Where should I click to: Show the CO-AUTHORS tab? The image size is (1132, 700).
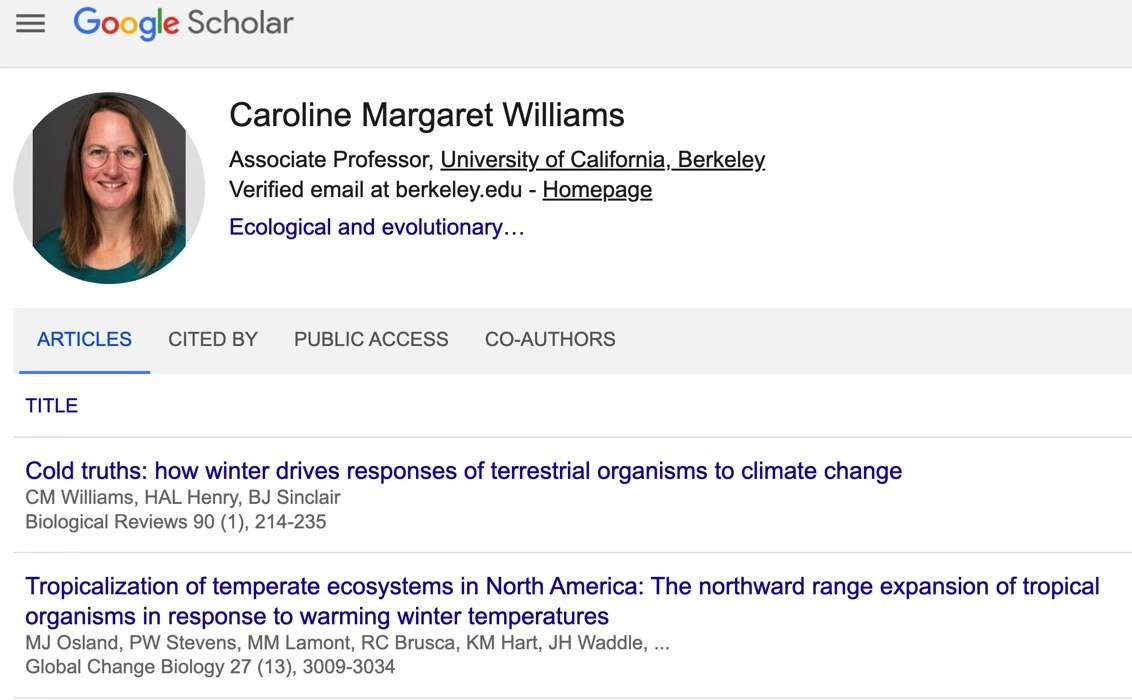[550, 340]
